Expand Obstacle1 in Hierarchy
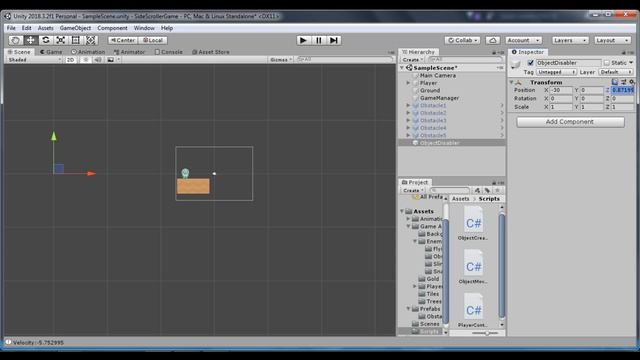Image resolution: width=640 pixels, height=360 pixels. tap(408, 105)
